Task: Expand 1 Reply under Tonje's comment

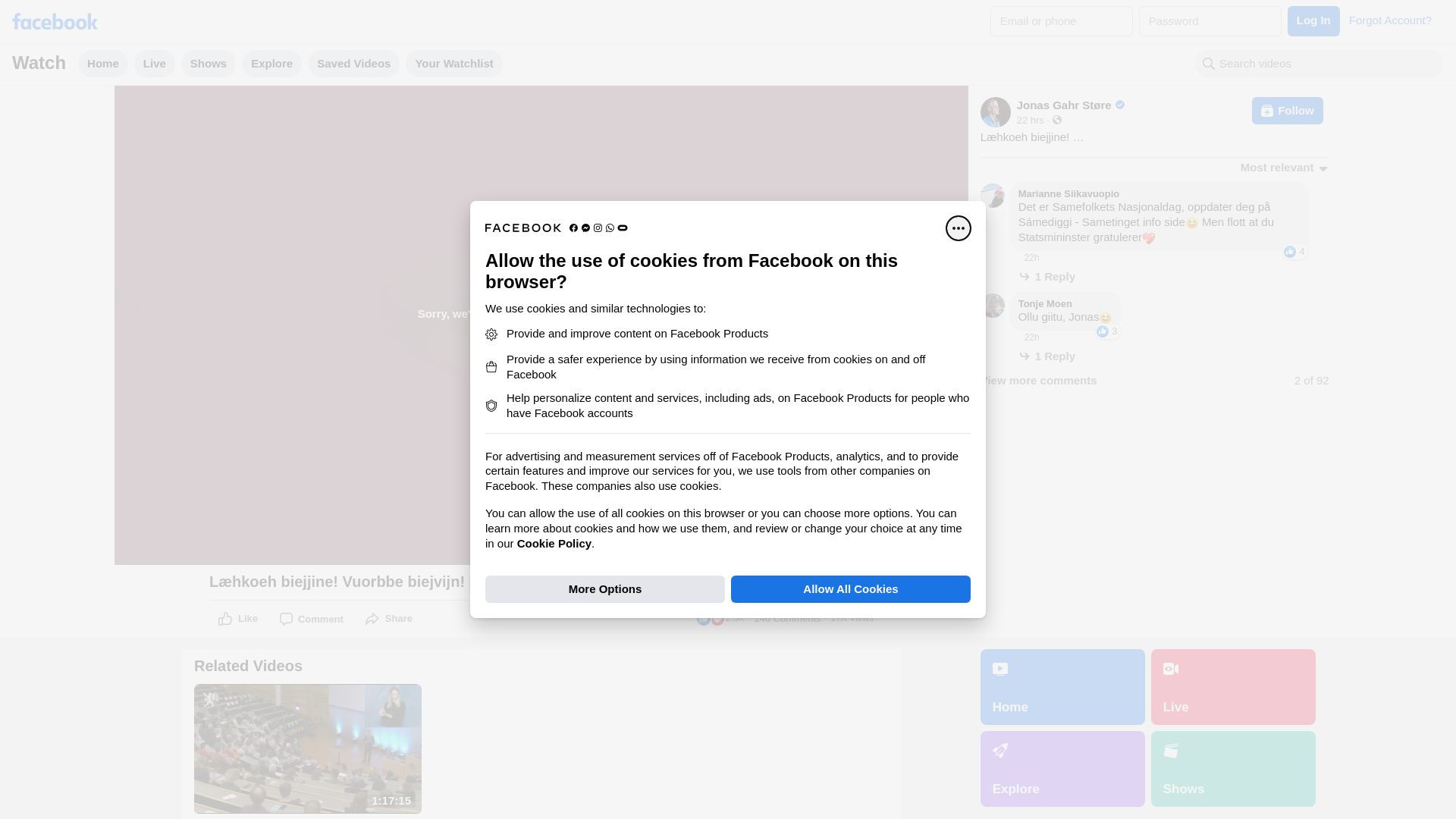Action: click(1047, 356)
